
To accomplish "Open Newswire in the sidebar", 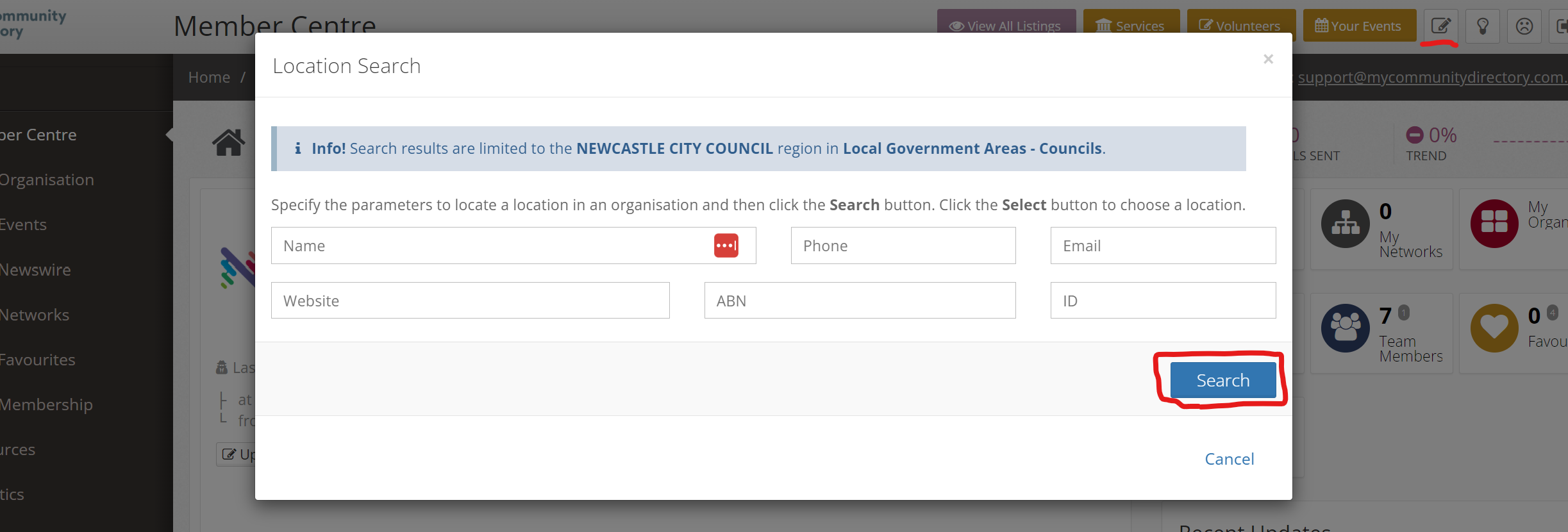I will click(x=37, y=269).
